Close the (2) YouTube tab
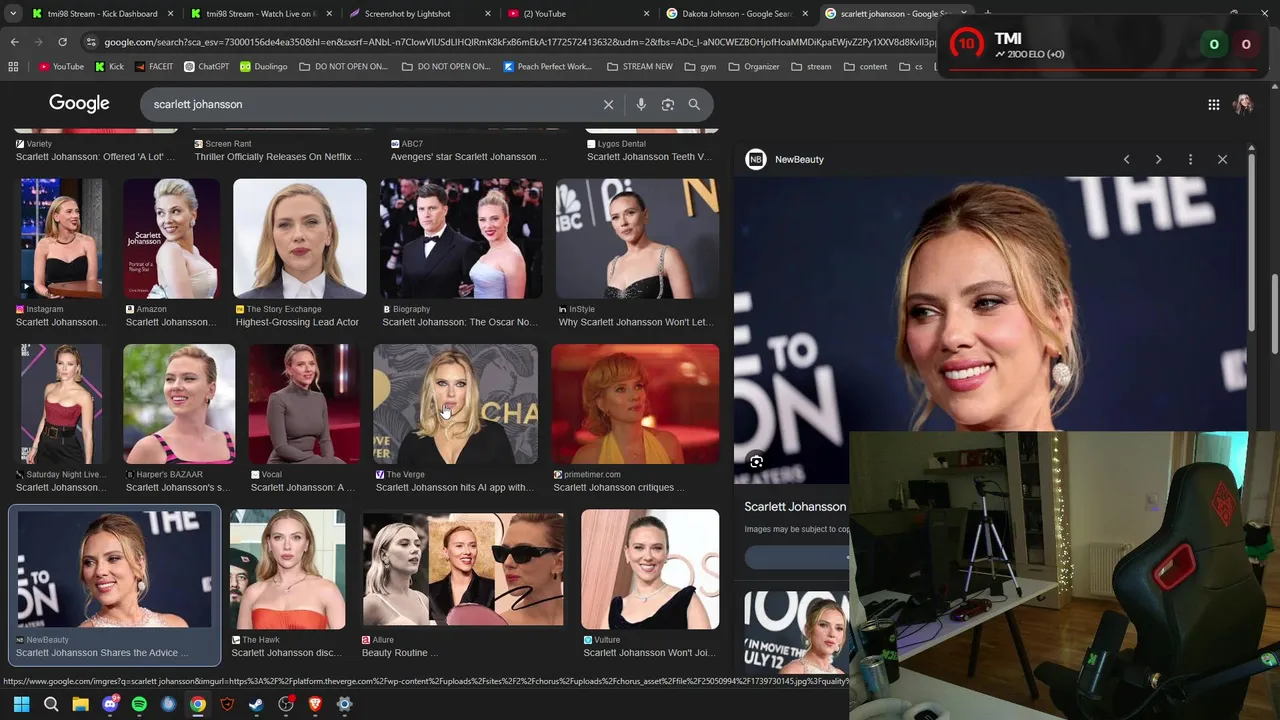This screenshot has height=720, width=1280. coord(646,14)
